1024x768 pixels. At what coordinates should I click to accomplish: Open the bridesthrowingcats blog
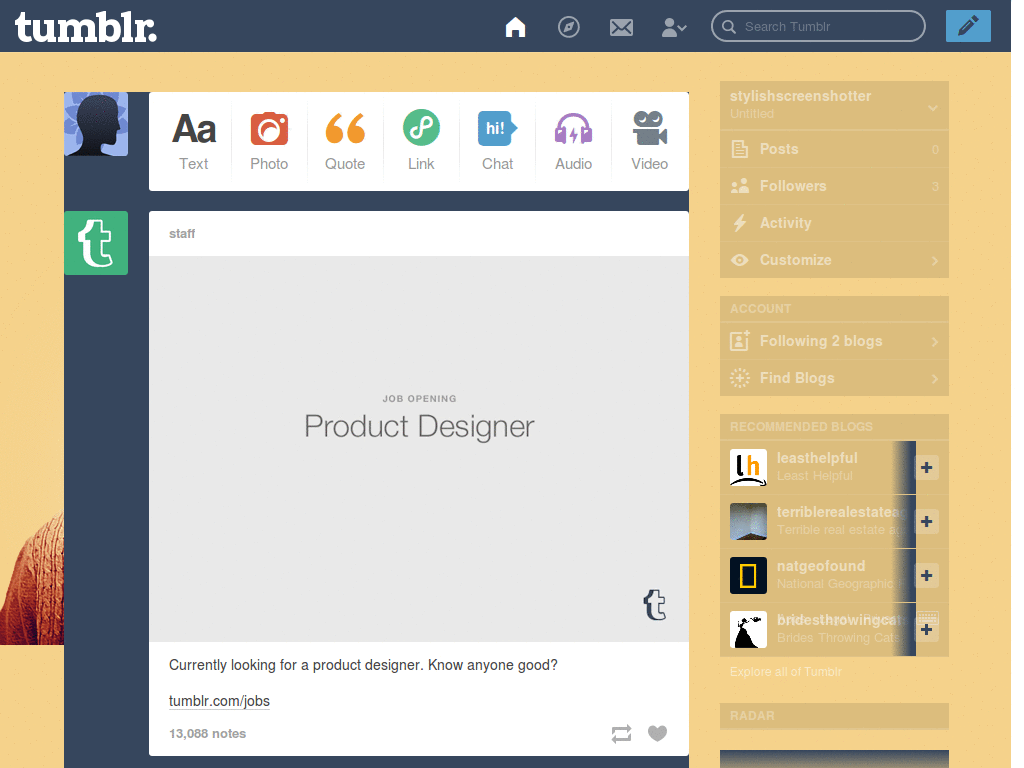841,620
